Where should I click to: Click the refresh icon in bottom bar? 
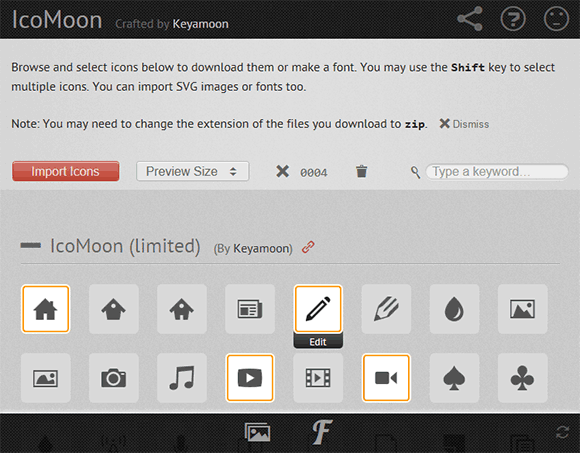click(x=562, y=432)
